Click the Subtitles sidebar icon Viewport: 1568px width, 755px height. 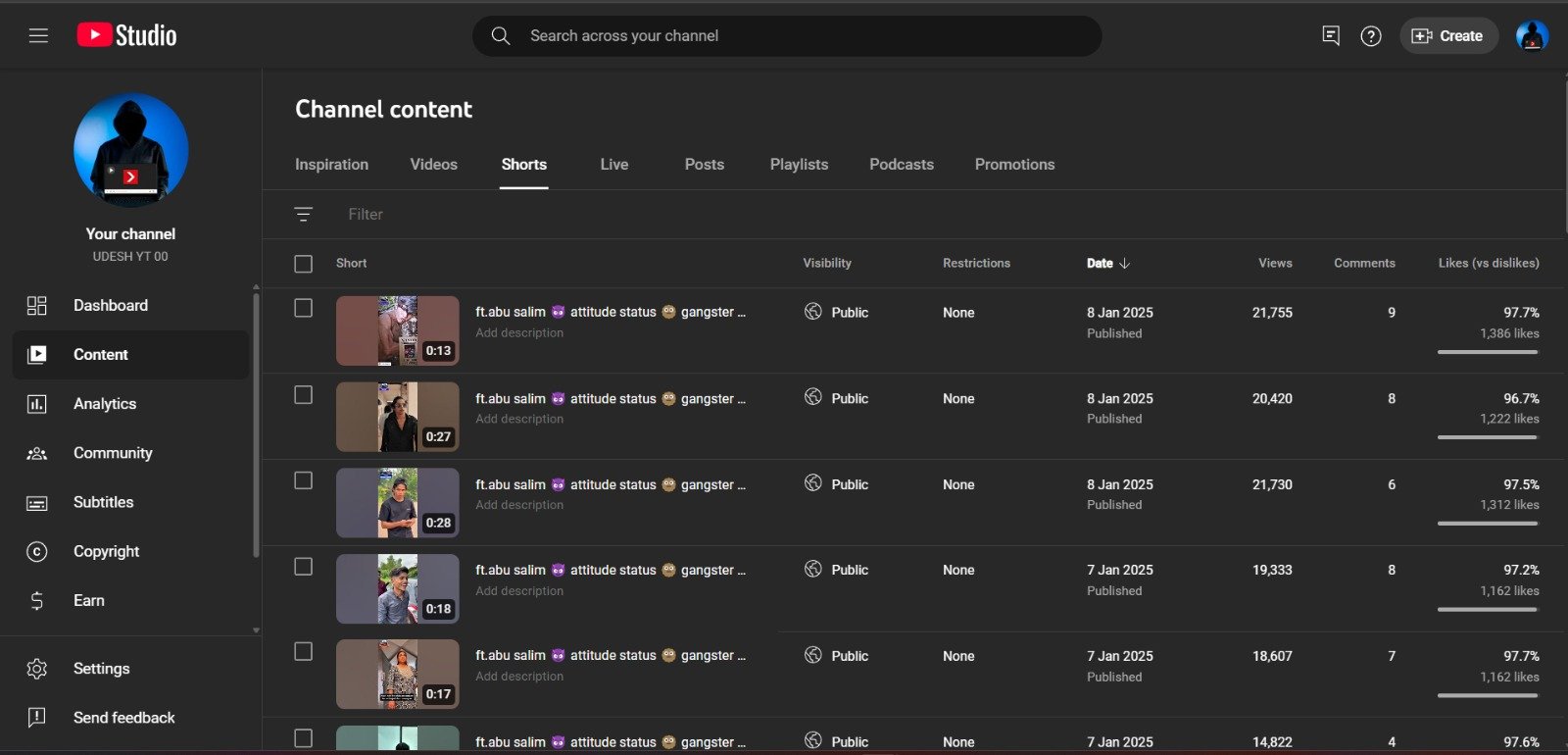tap(37, 503)
